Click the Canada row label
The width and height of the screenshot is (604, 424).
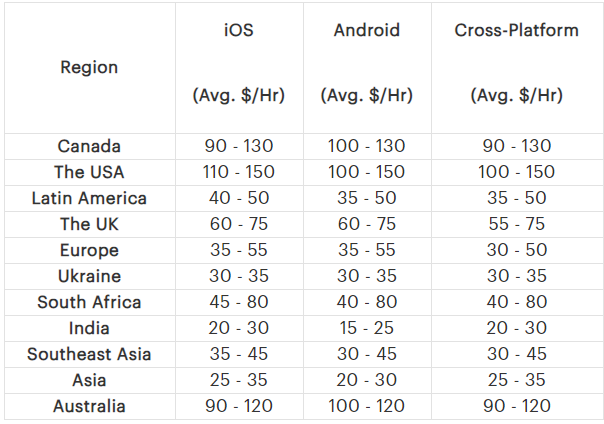pos(89,146)
